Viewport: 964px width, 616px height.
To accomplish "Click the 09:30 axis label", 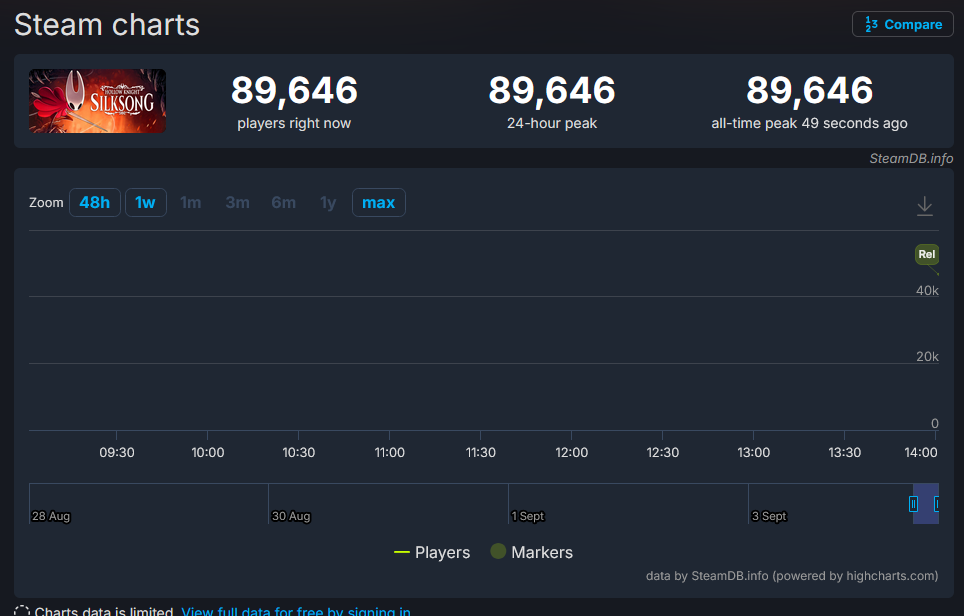I will [117, 452].
